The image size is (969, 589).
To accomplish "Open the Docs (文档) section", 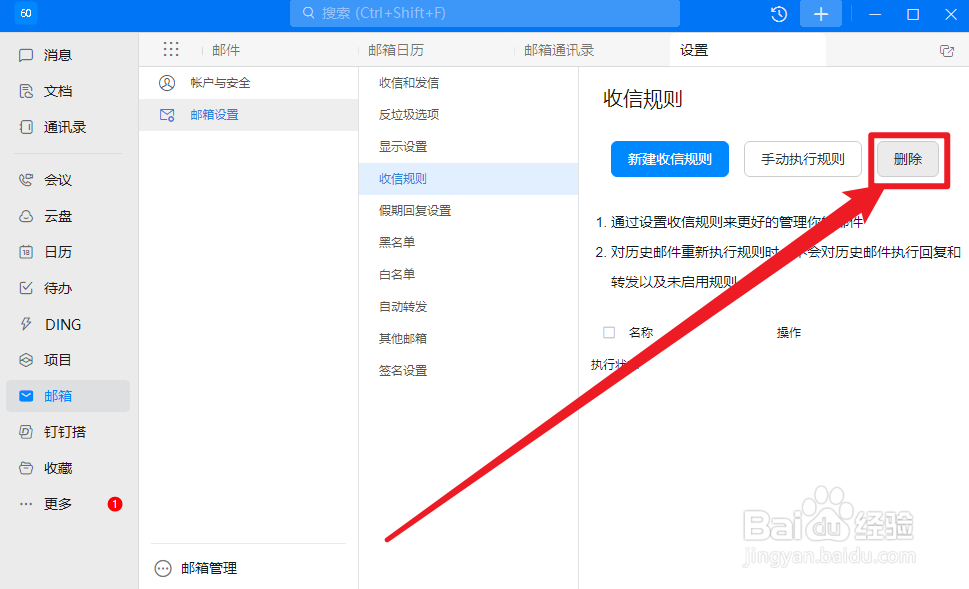I will [52, 91].
